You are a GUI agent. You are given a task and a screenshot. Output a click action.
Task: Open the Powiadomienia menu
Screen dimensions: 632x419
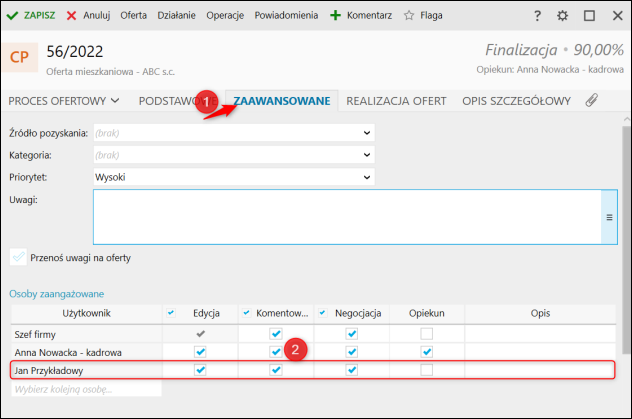(286, 15)
